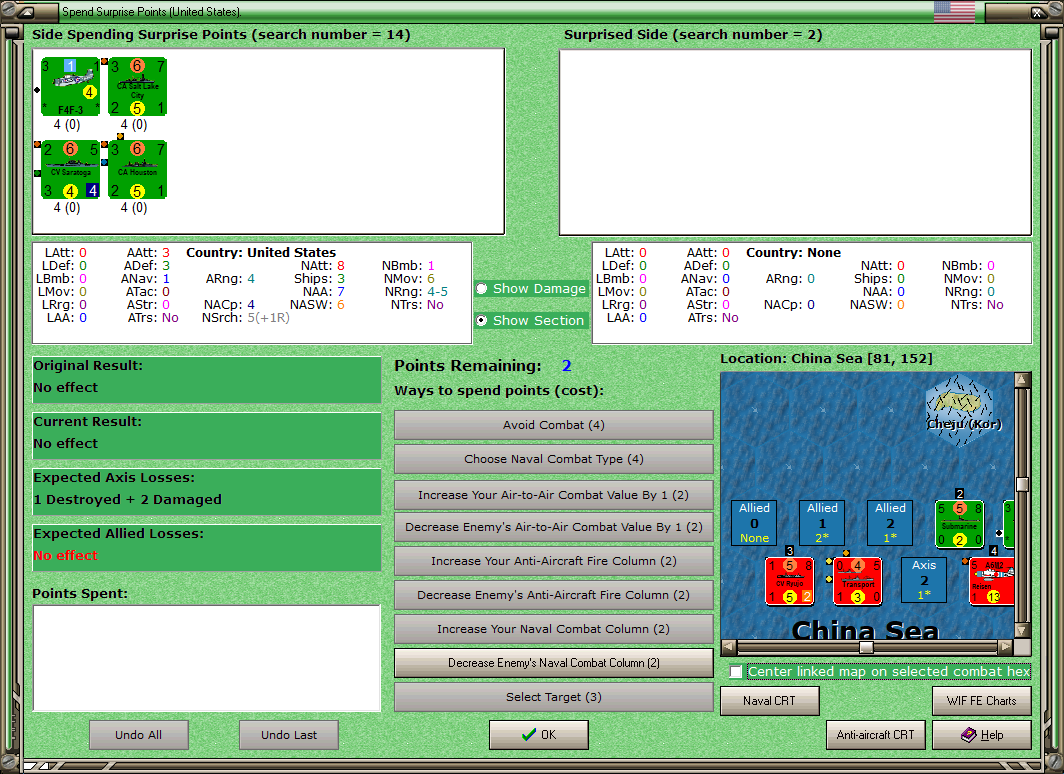The height and width of the screenshot is (774, 1064).
Task: Open the WIF FE Charts
Action: pos(982,701)
